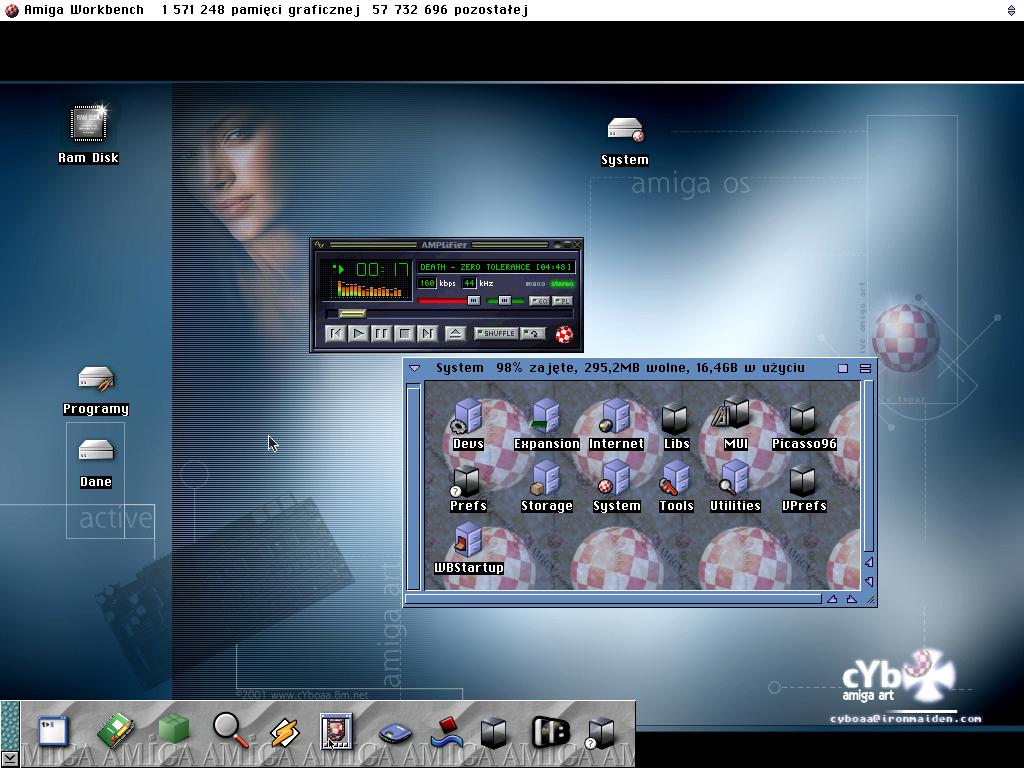Click the System window depth gadget
The height and width of the screenshot is (768, 1024).
[865, 368]
